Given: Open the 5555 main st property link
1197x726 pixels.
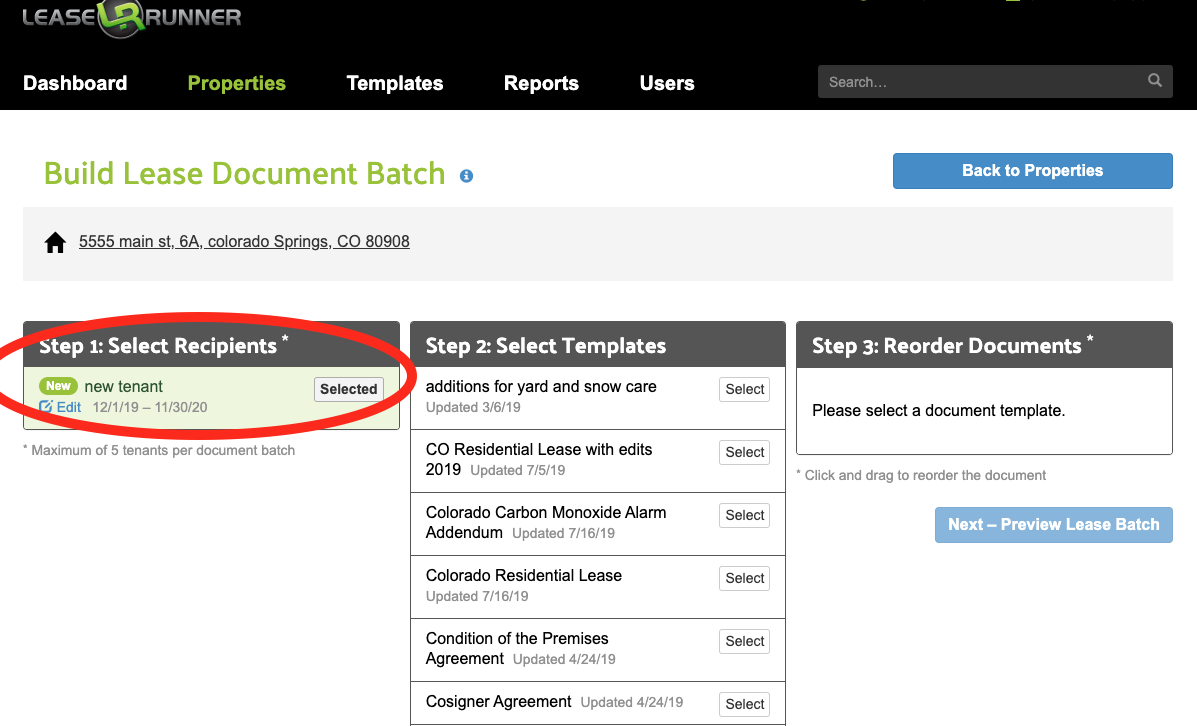Looking at the screenshot, I should 243,241.
